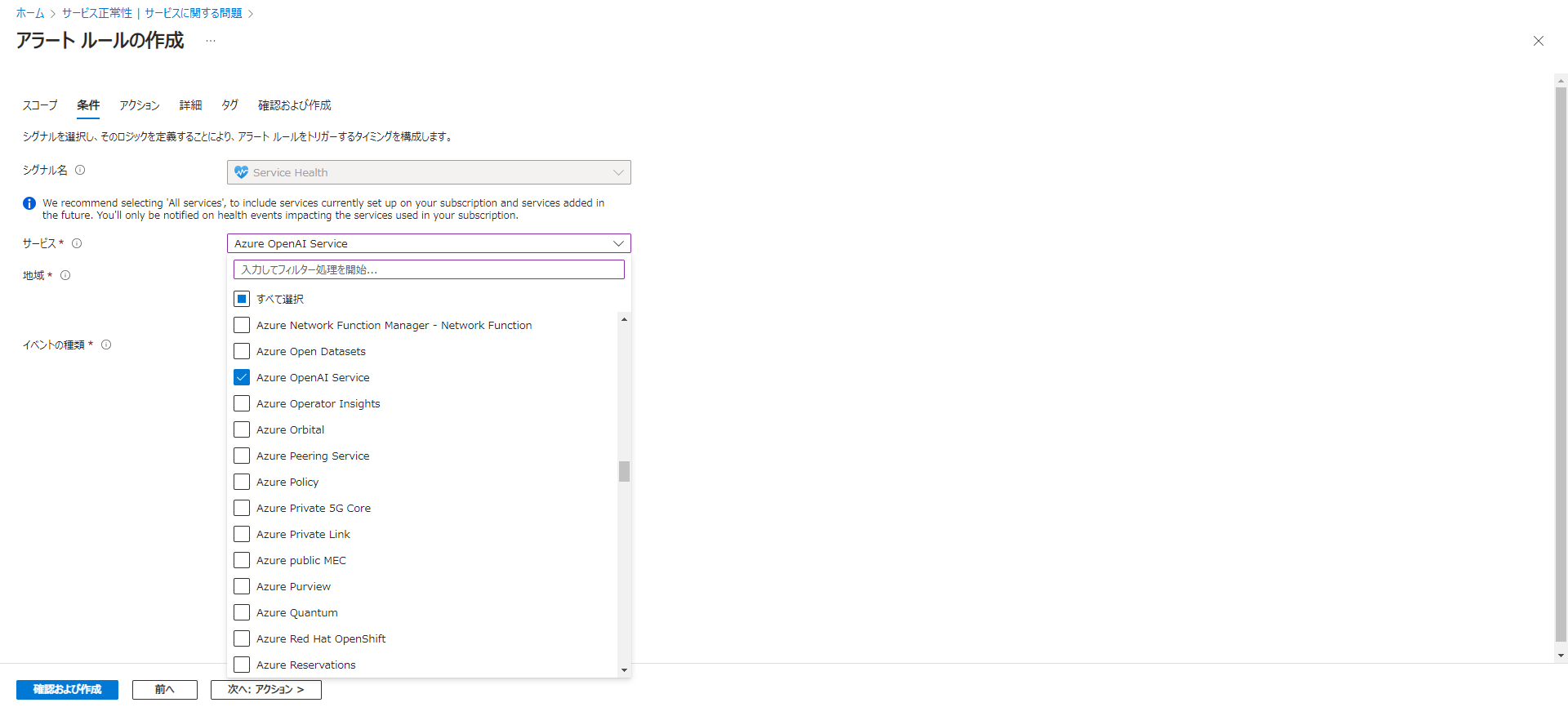Uncheck Azure OpenAI Service
Viewport: 1568px width, 716px height.
242,377
